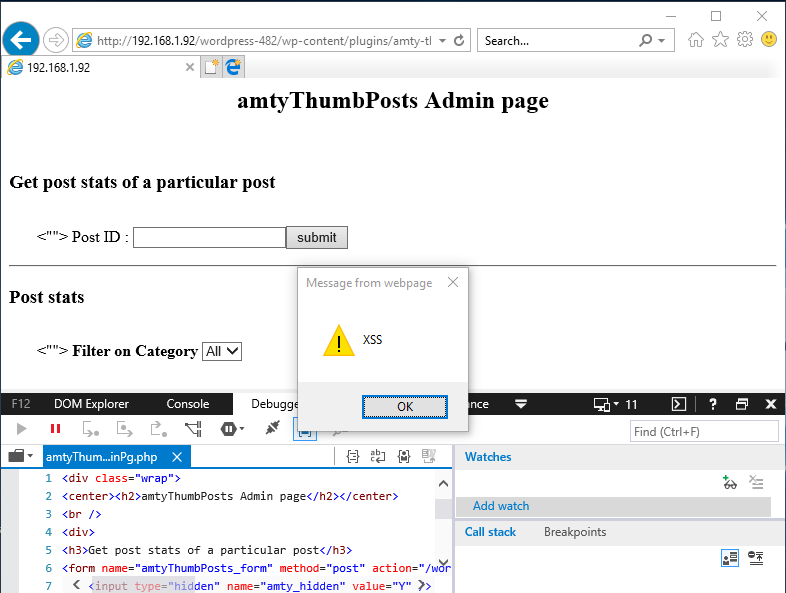786x593 pixels.
Task: Toggle pretty print braces icon
Action: click(353, 456)
